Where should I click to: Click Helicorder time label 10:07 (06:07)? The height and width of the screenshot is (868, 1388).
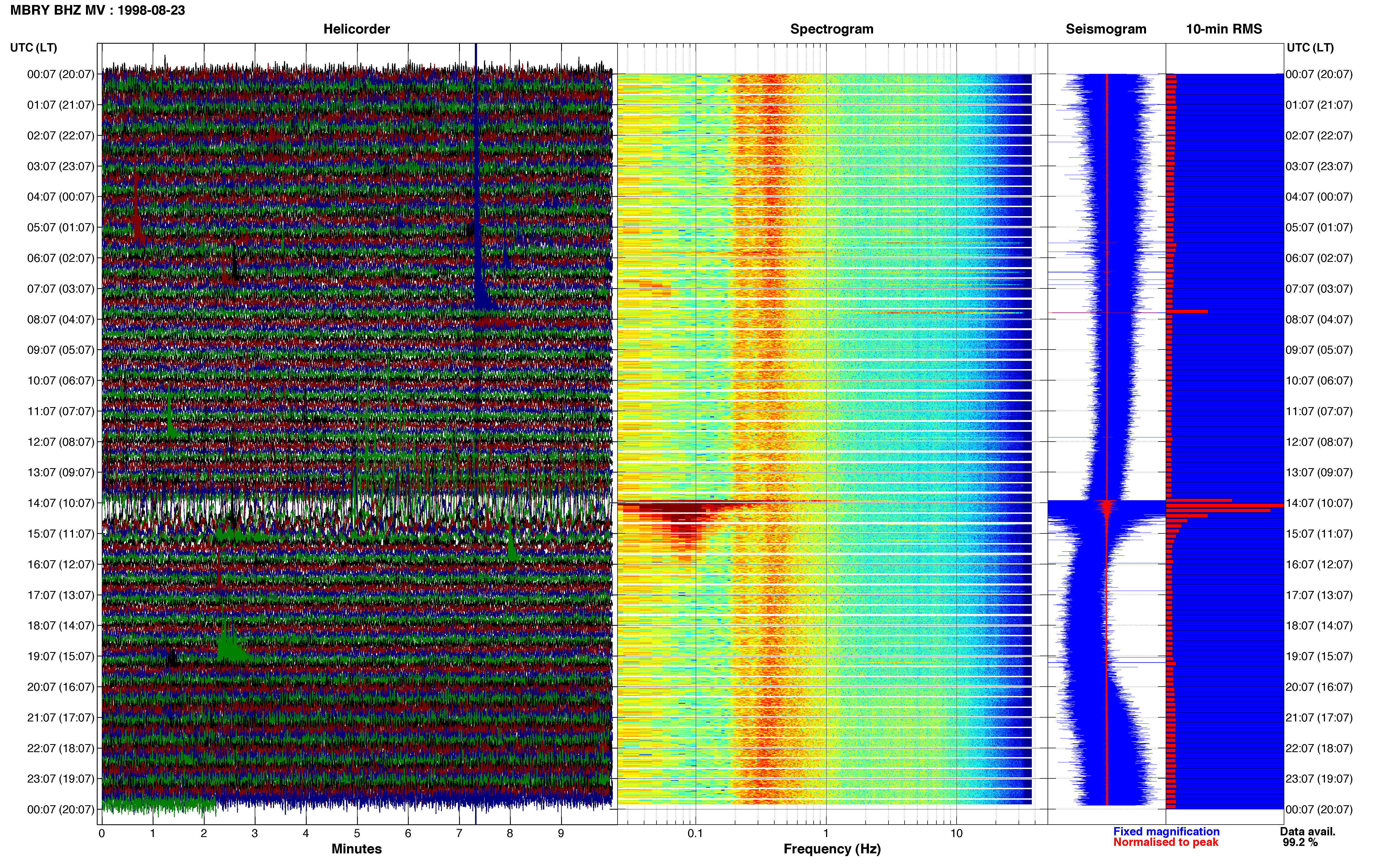pyautogui.click(x=61, y=380)
